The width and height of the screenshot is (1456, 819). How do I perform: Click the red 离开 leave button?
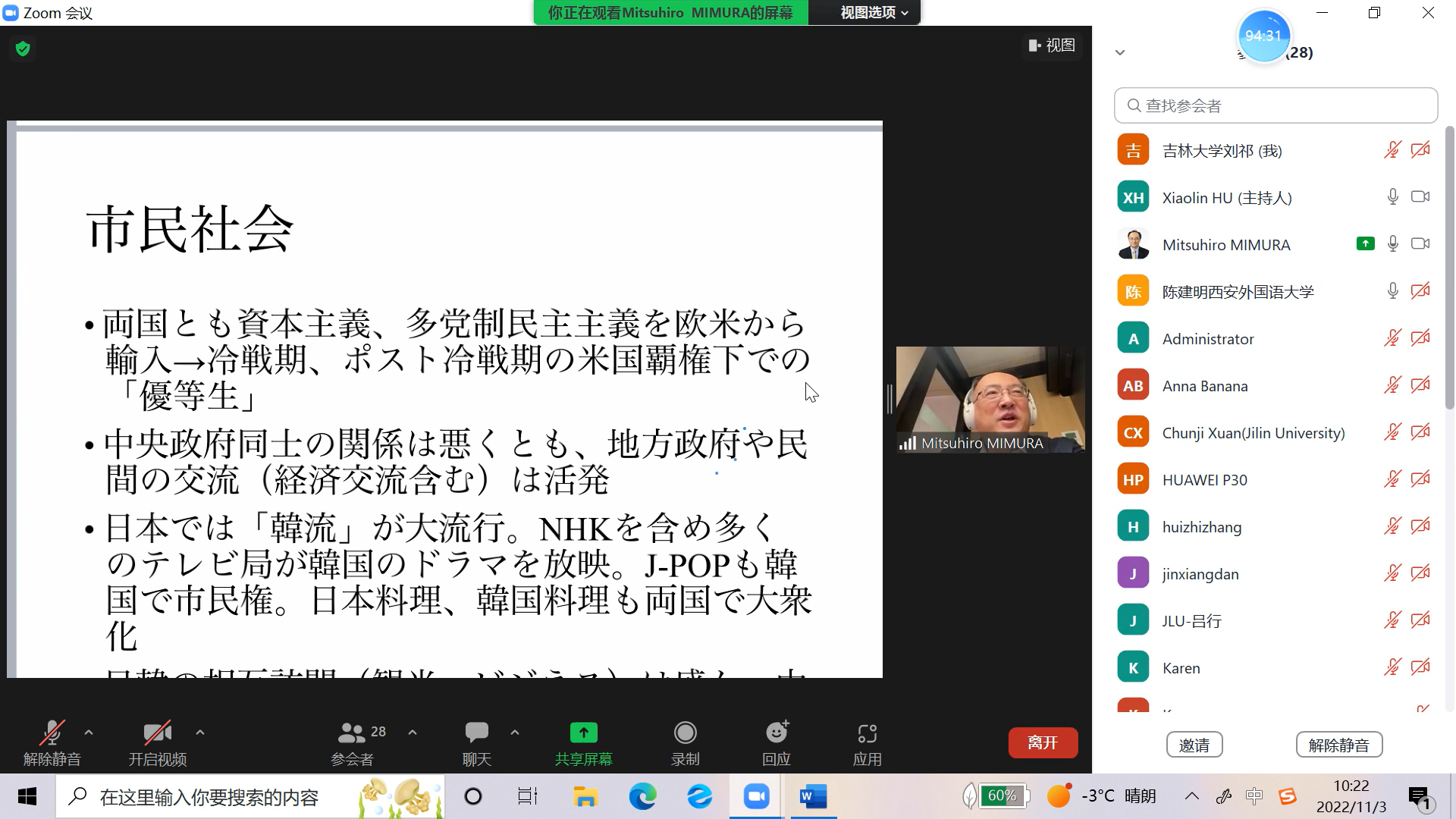coord(1043,743)
